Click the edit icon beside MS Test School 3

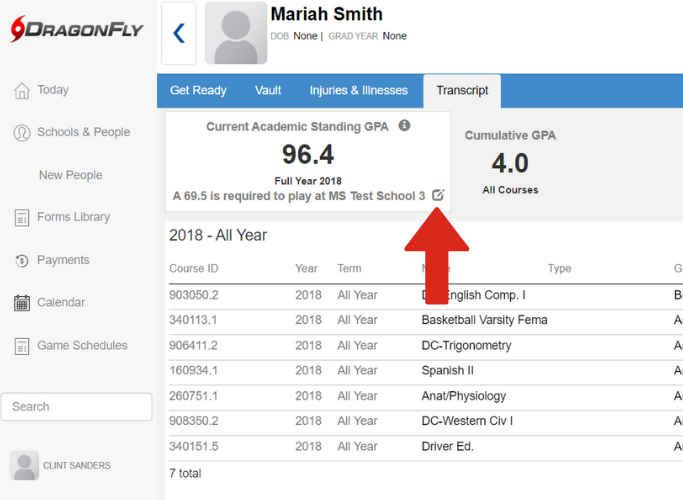438,196
